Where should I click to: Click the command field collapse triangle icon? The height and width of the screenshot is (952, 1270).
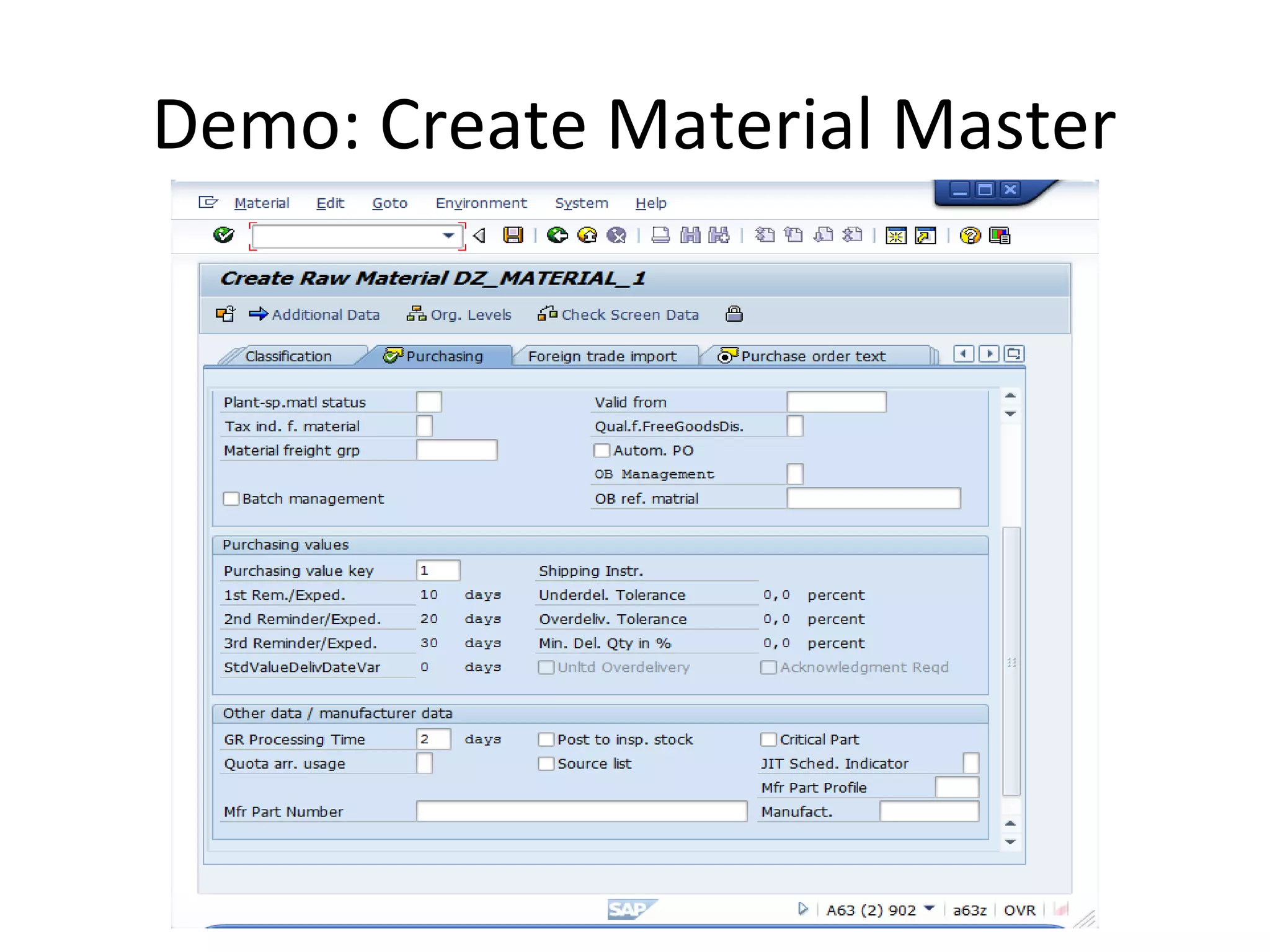click(479, 236)
